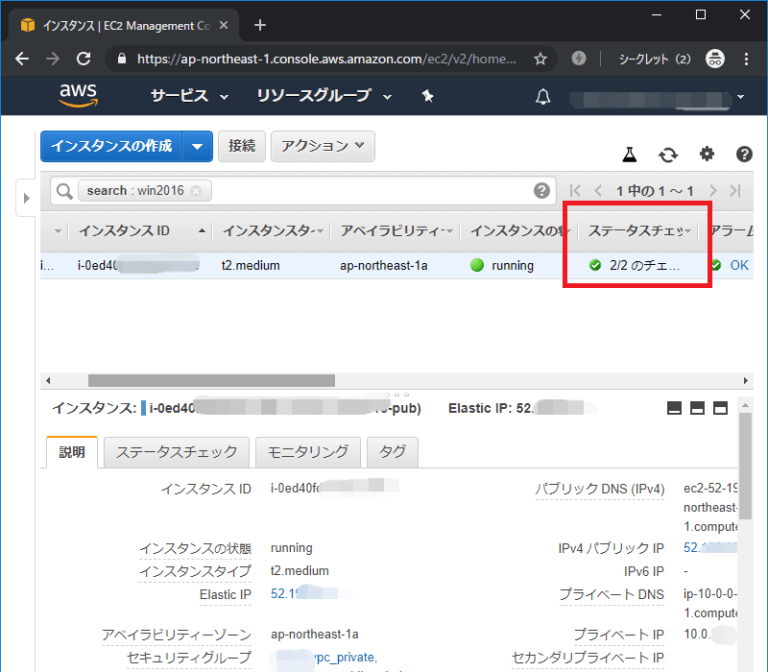
Task: Open the first column header dropdown
Action: [58, 231]
